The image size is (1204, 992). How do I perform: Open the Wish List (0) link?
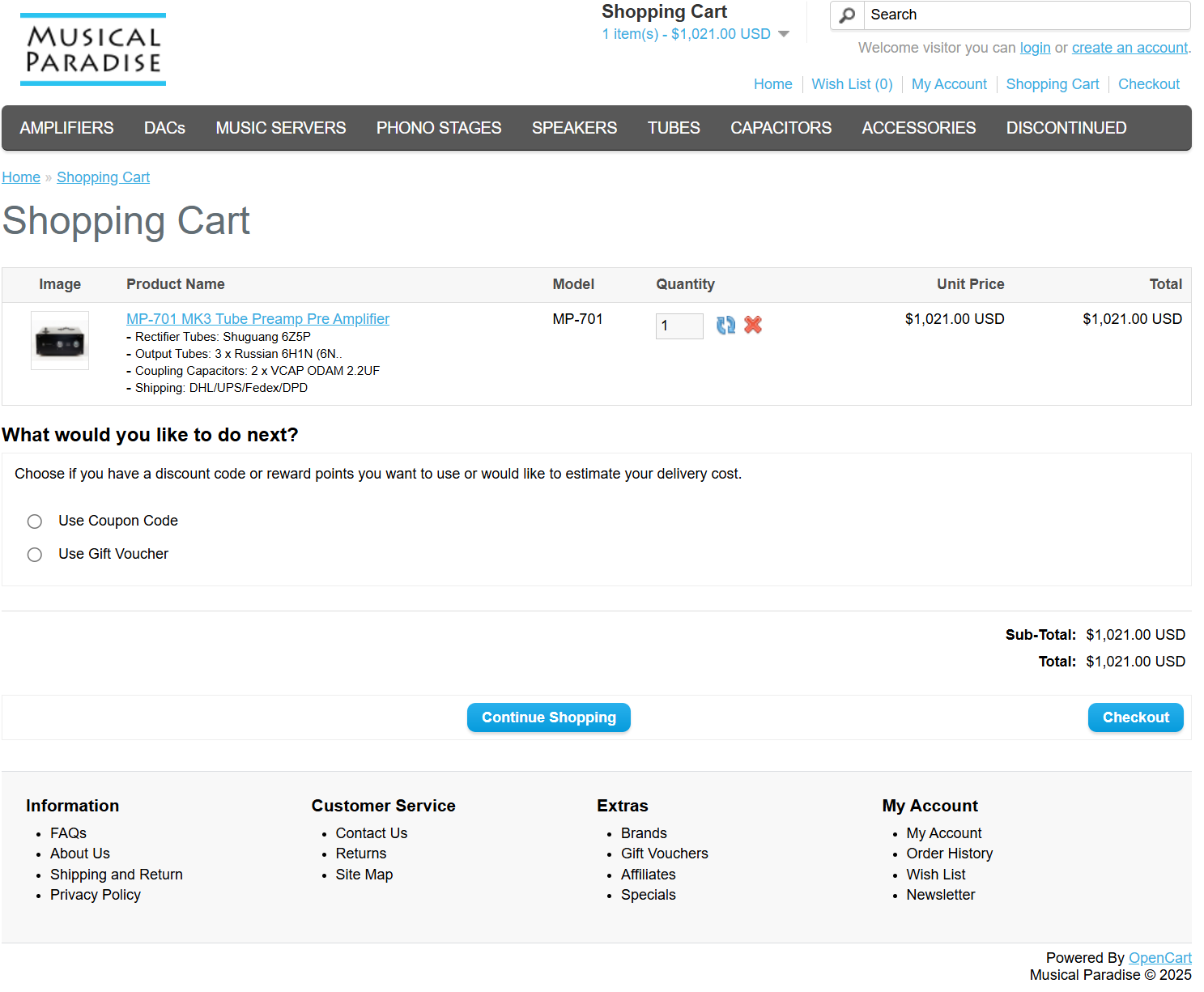(x=852, y=84)
